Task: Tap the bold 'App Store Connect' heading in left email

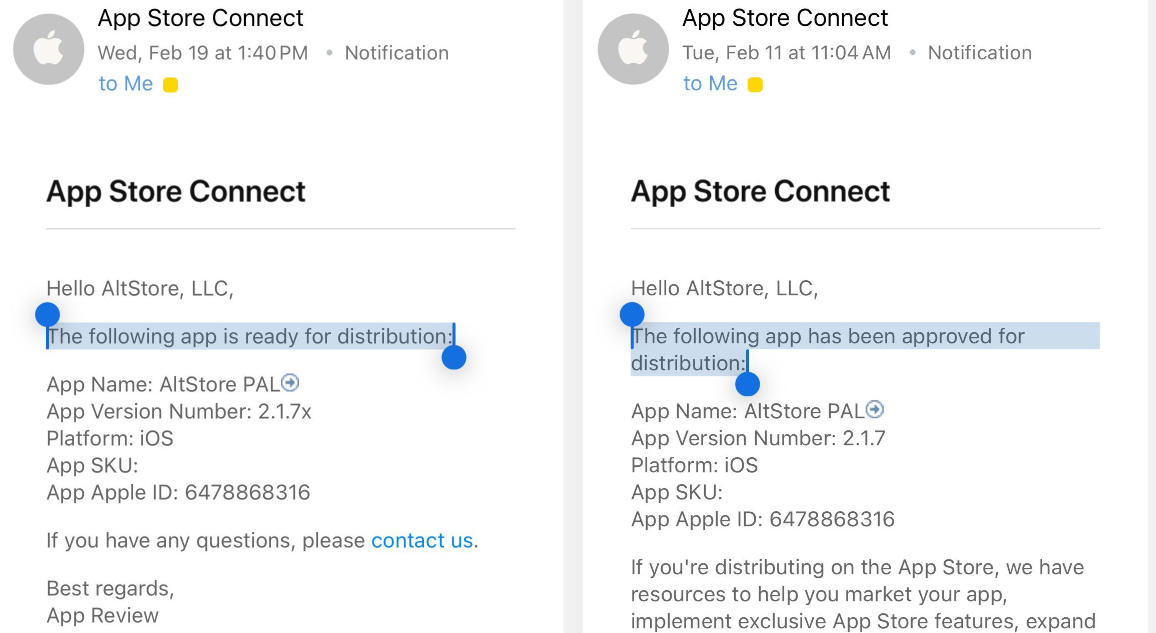Action: pos(175,192)
